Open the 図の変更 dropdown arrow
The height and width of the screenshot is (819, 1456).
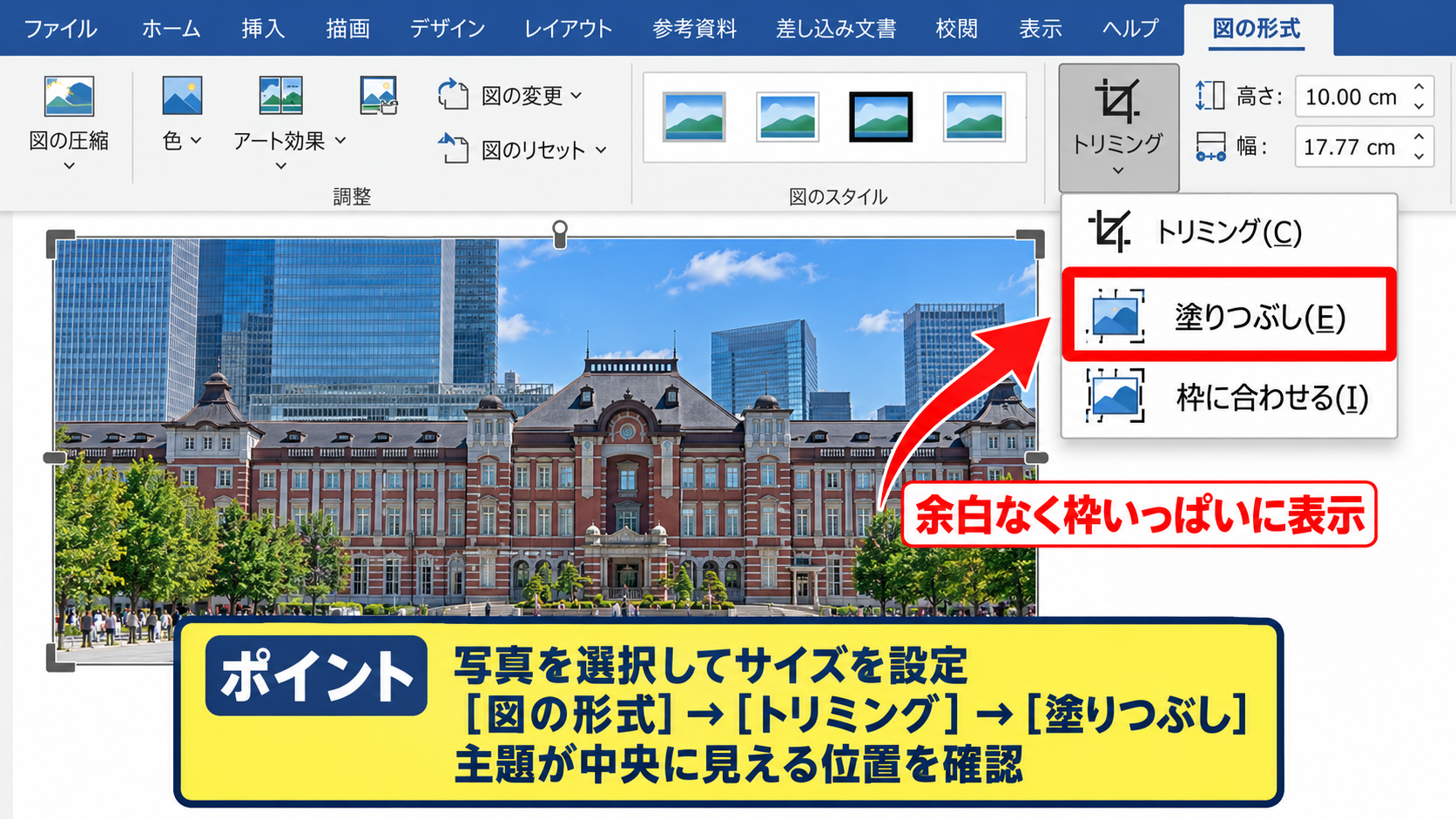tap(576, 96)
